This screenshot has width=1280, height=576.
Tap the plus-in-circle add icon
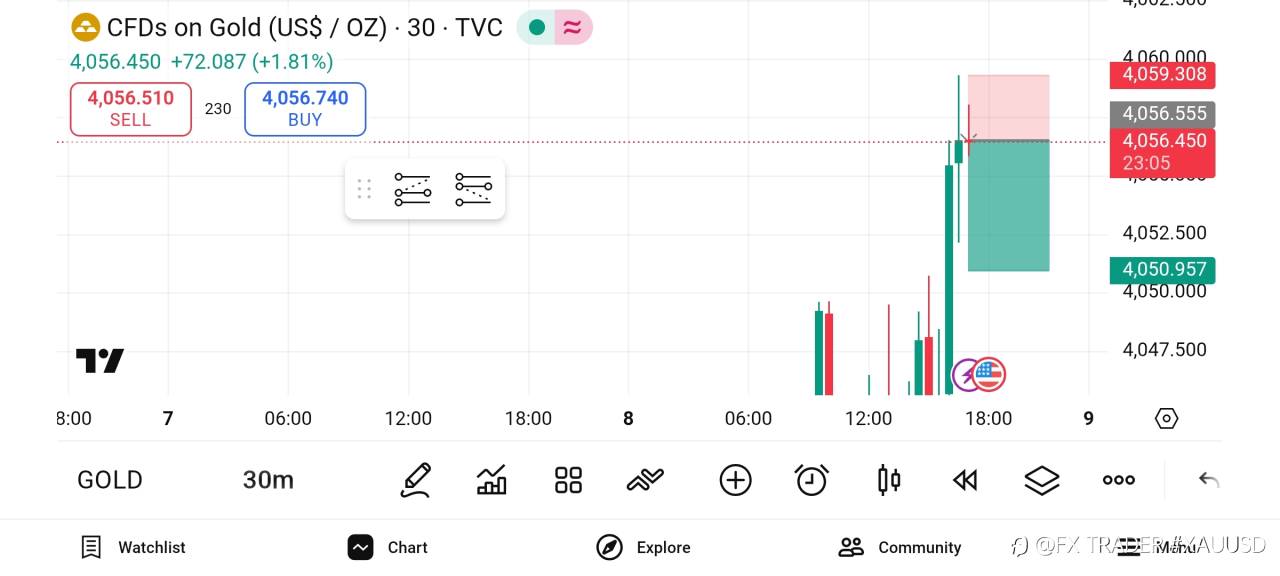click(x=735, y=480)
